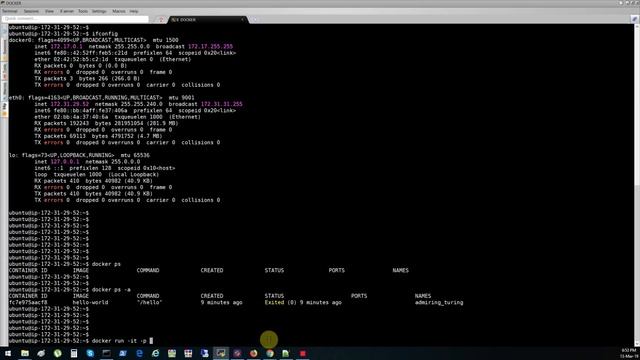Open the Settings menu
Viewport: 640px width, 360px height.
coord(99,11)
